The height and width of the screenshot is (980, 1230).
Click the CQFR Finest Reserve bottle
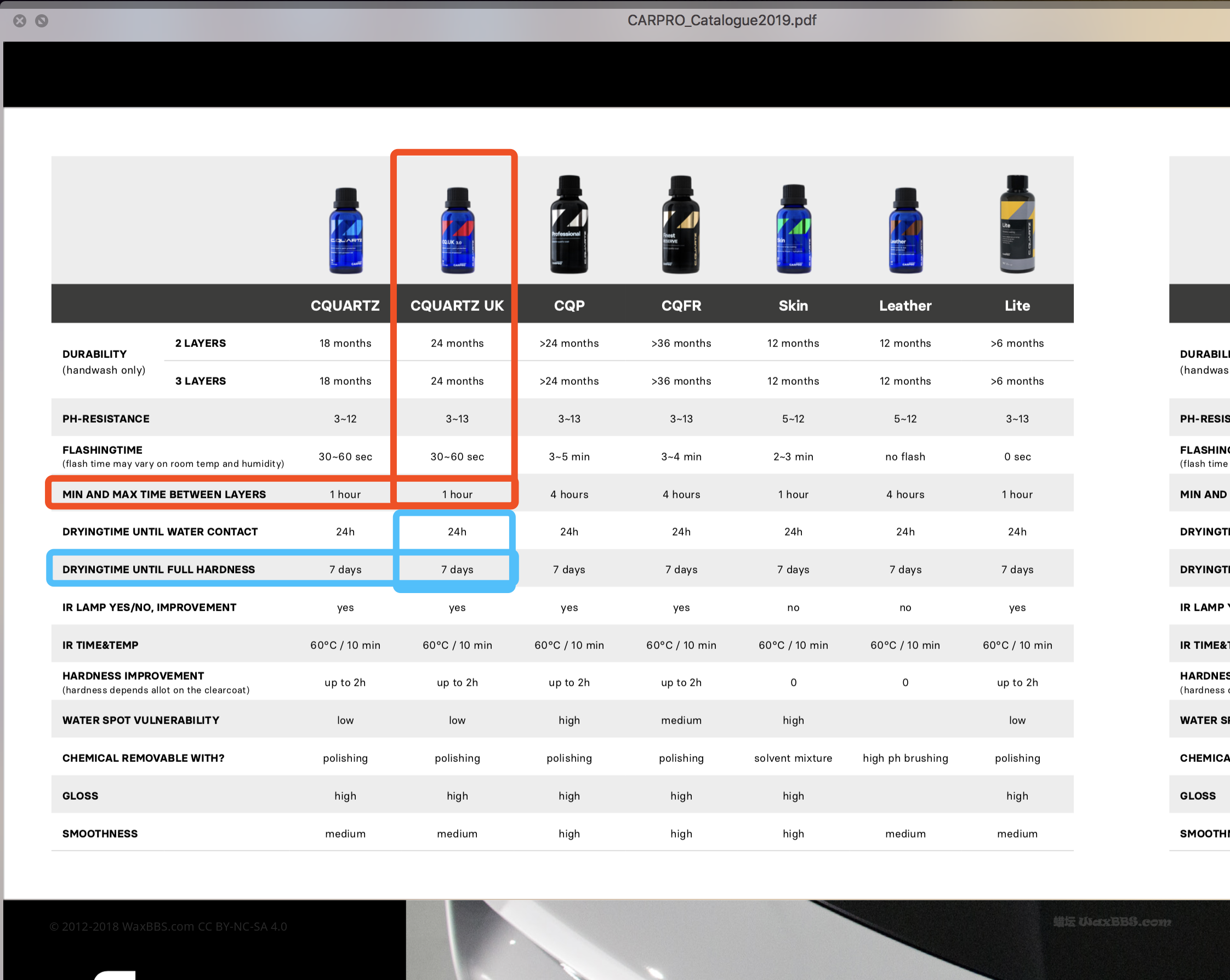pyautogui.click(x=681, y=224)
